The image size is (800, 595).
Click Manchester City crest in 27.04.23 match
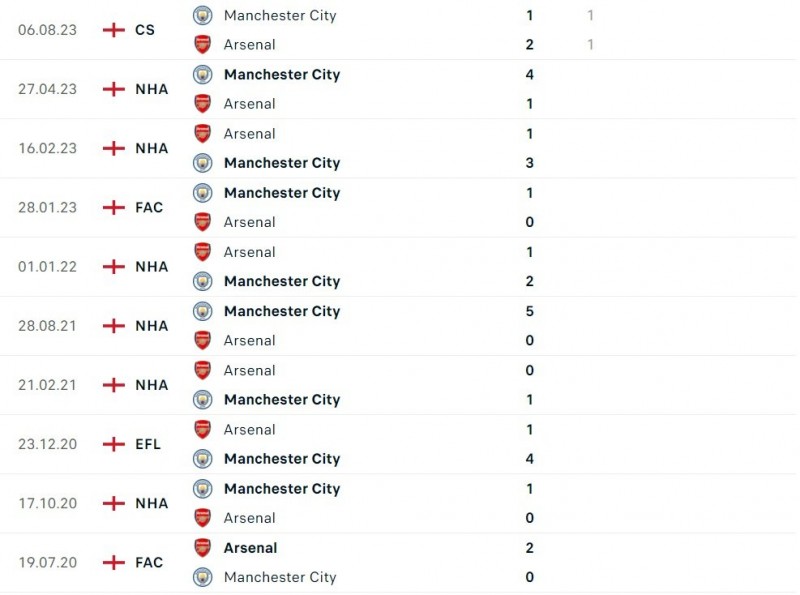pos(203,74)
